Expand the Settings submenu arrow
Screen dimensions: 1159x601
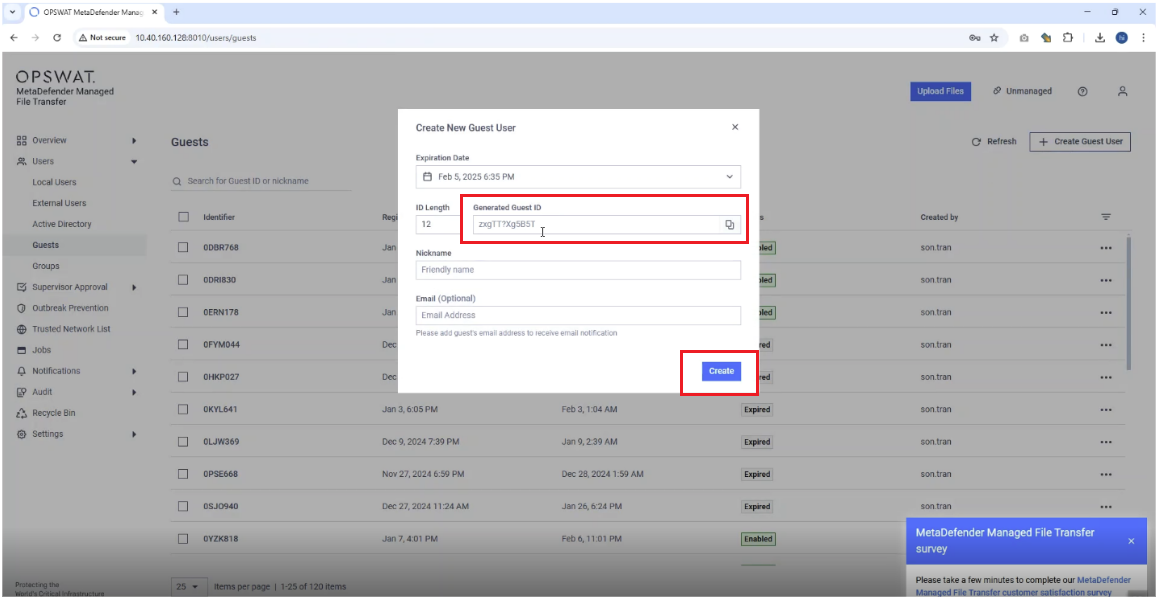point(134,434)
